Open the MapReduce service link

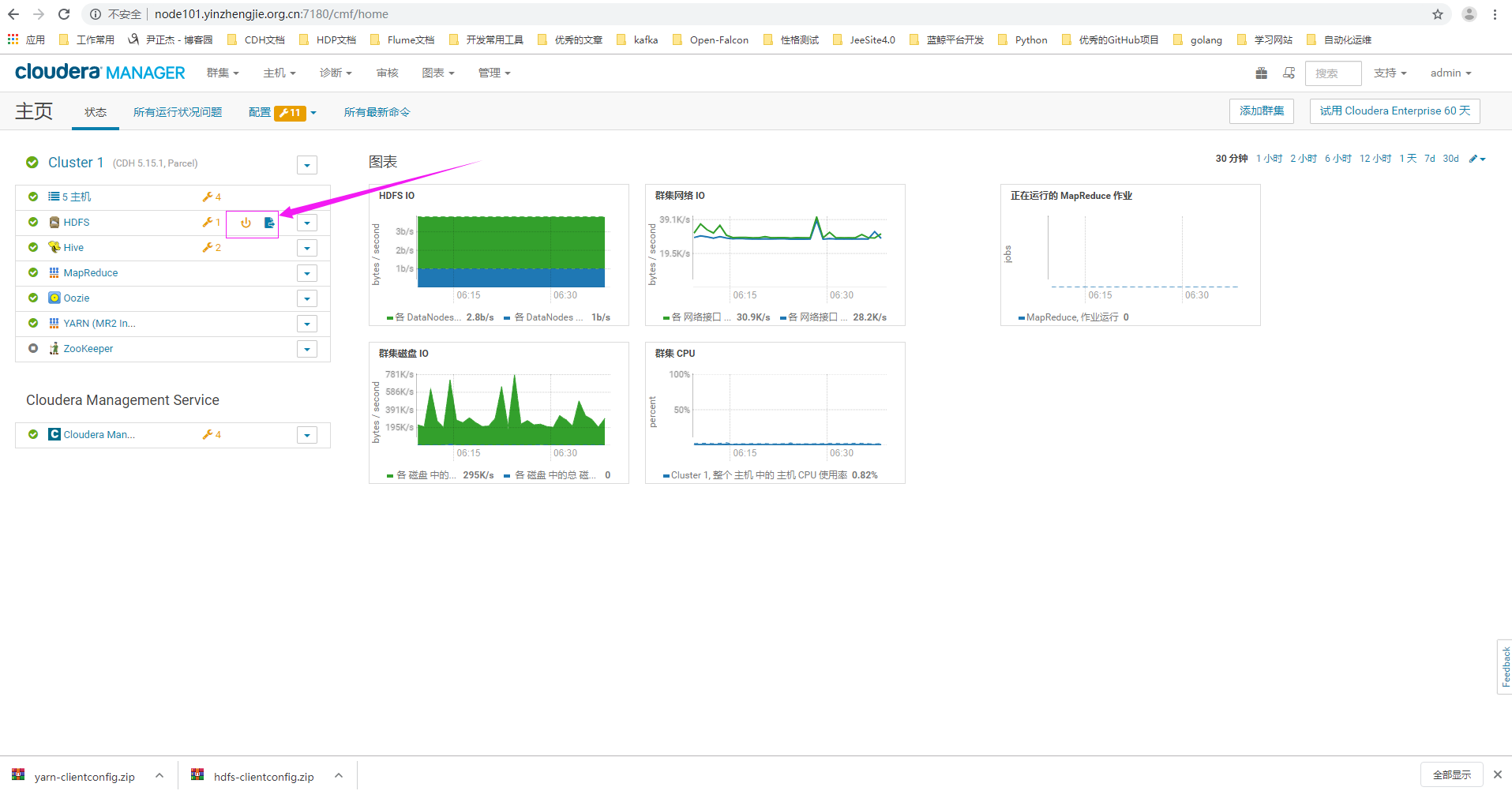tap(91, 273)
